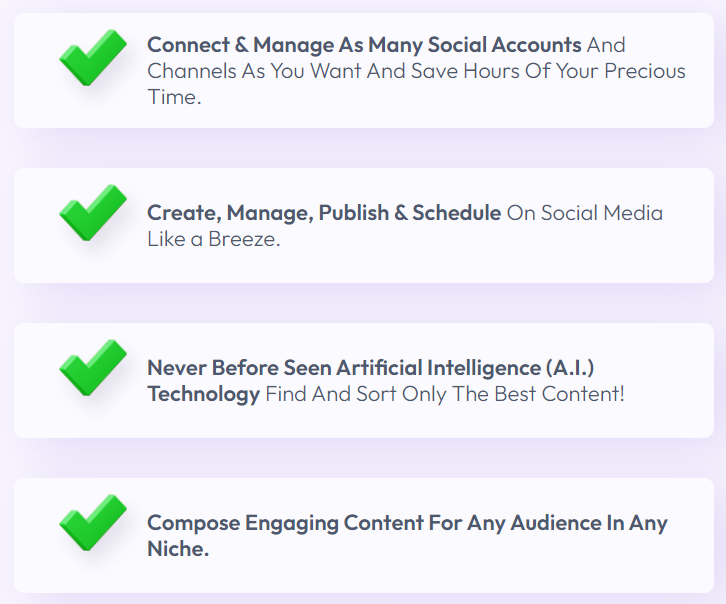The image size is (726, 604).
Task: Tap the green checkmark beside Never Before Seen
Action: (93, 367)
